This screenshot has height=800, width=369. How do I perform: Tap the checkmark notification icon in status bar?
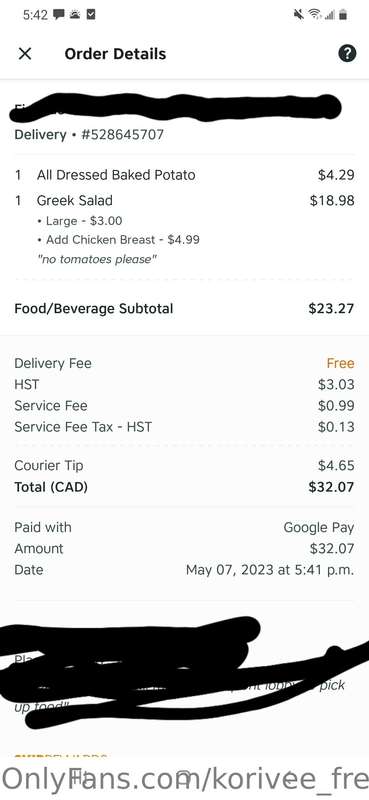pyautogui.click(x=90, y=15)
